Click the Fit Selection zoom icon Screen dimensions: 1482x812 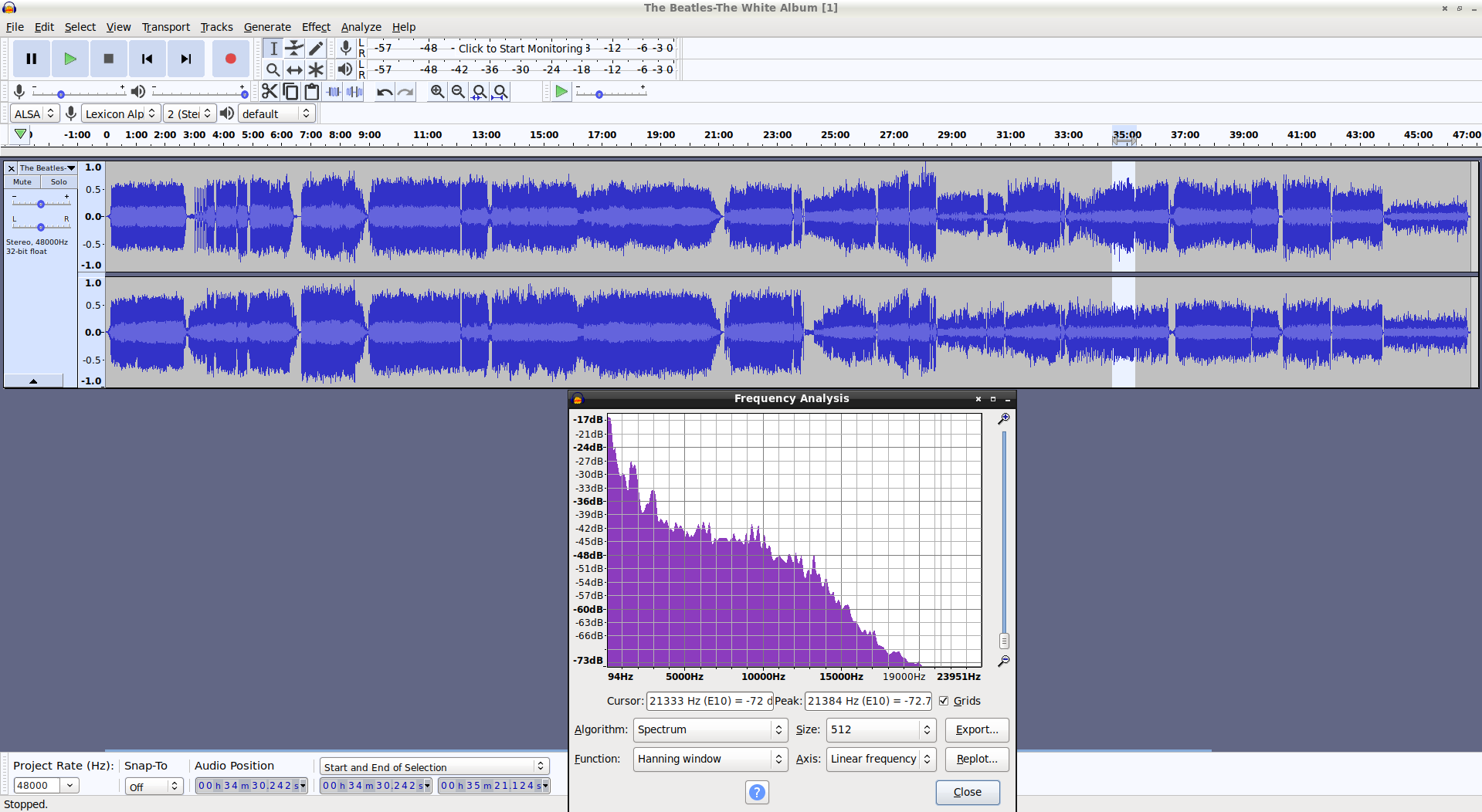click(480, 92)
